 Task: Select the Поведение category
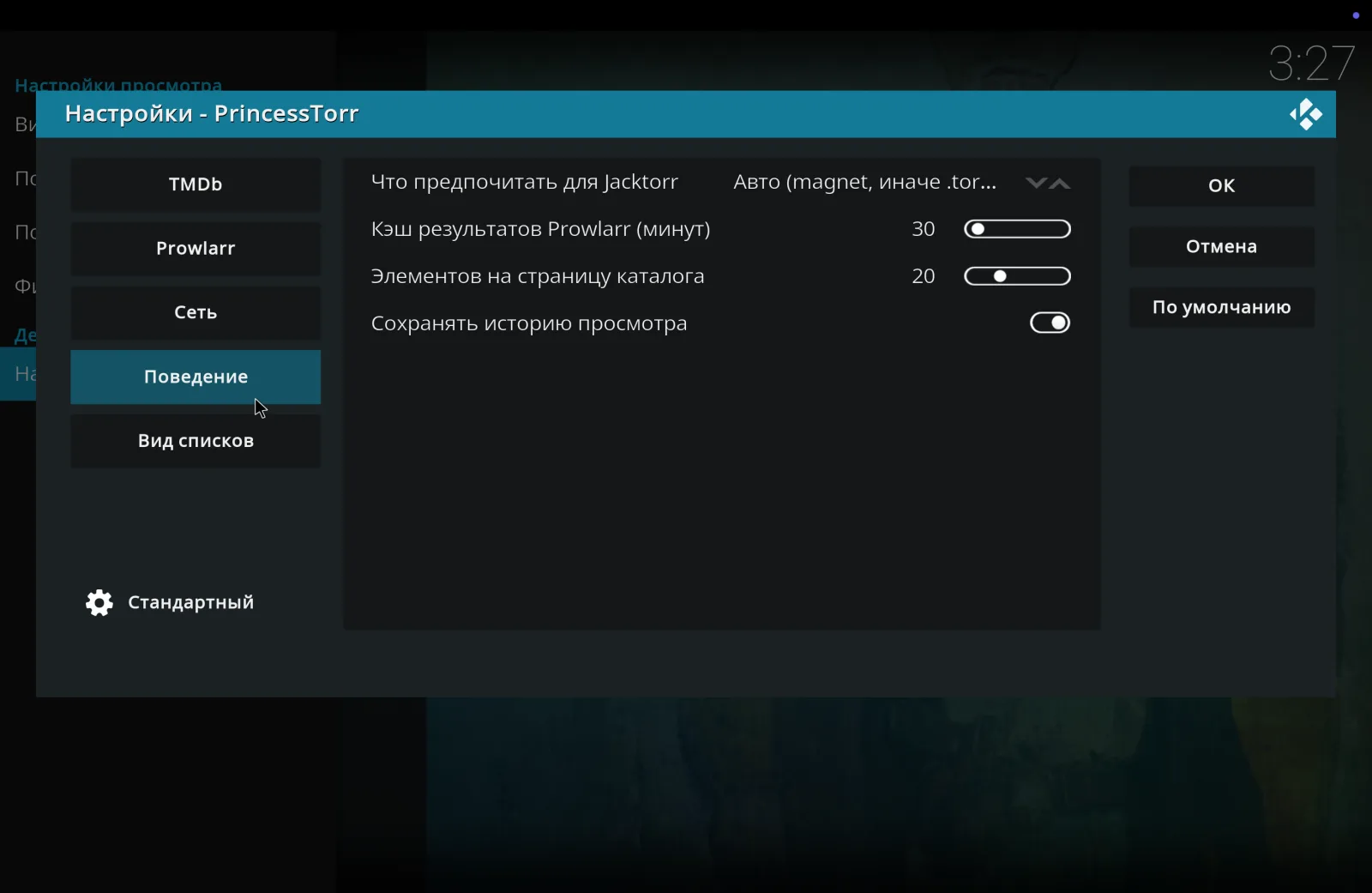coord(196,377)
